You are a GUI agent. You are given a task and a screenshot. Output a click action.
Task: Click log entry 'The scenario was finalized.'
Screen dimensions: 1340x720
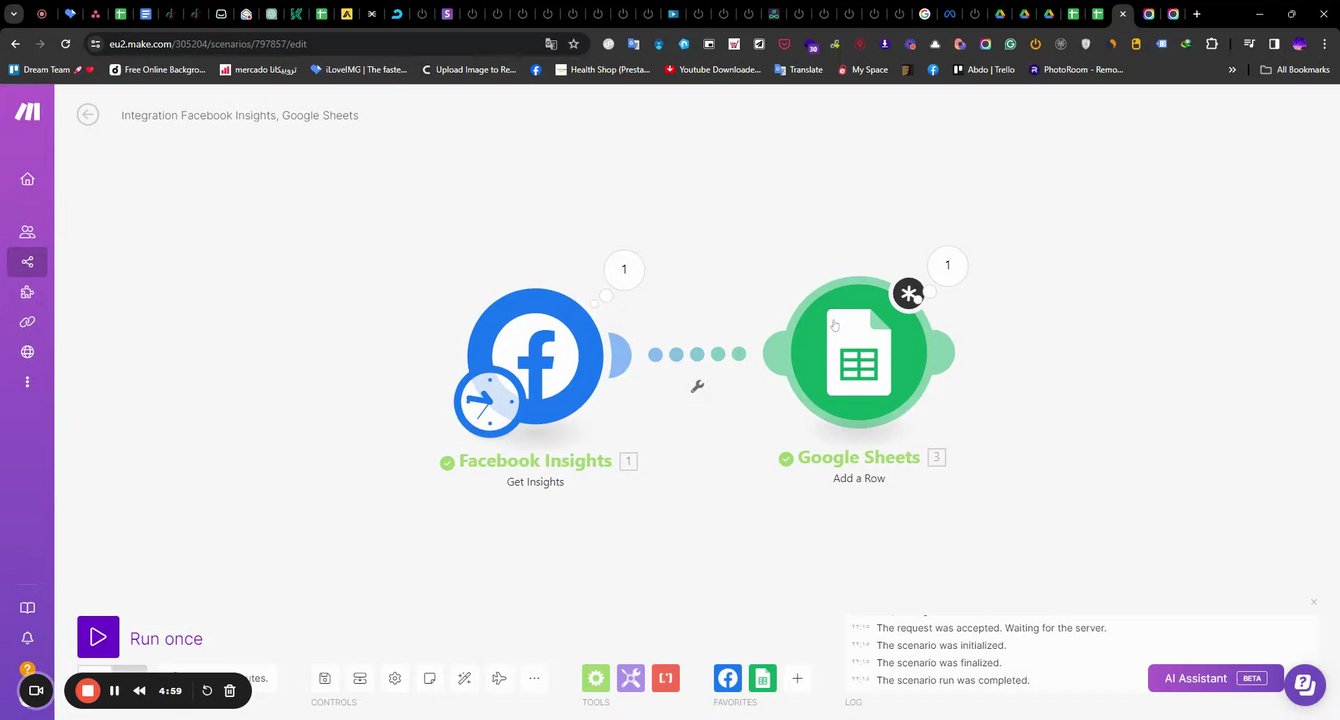point(939,663)
